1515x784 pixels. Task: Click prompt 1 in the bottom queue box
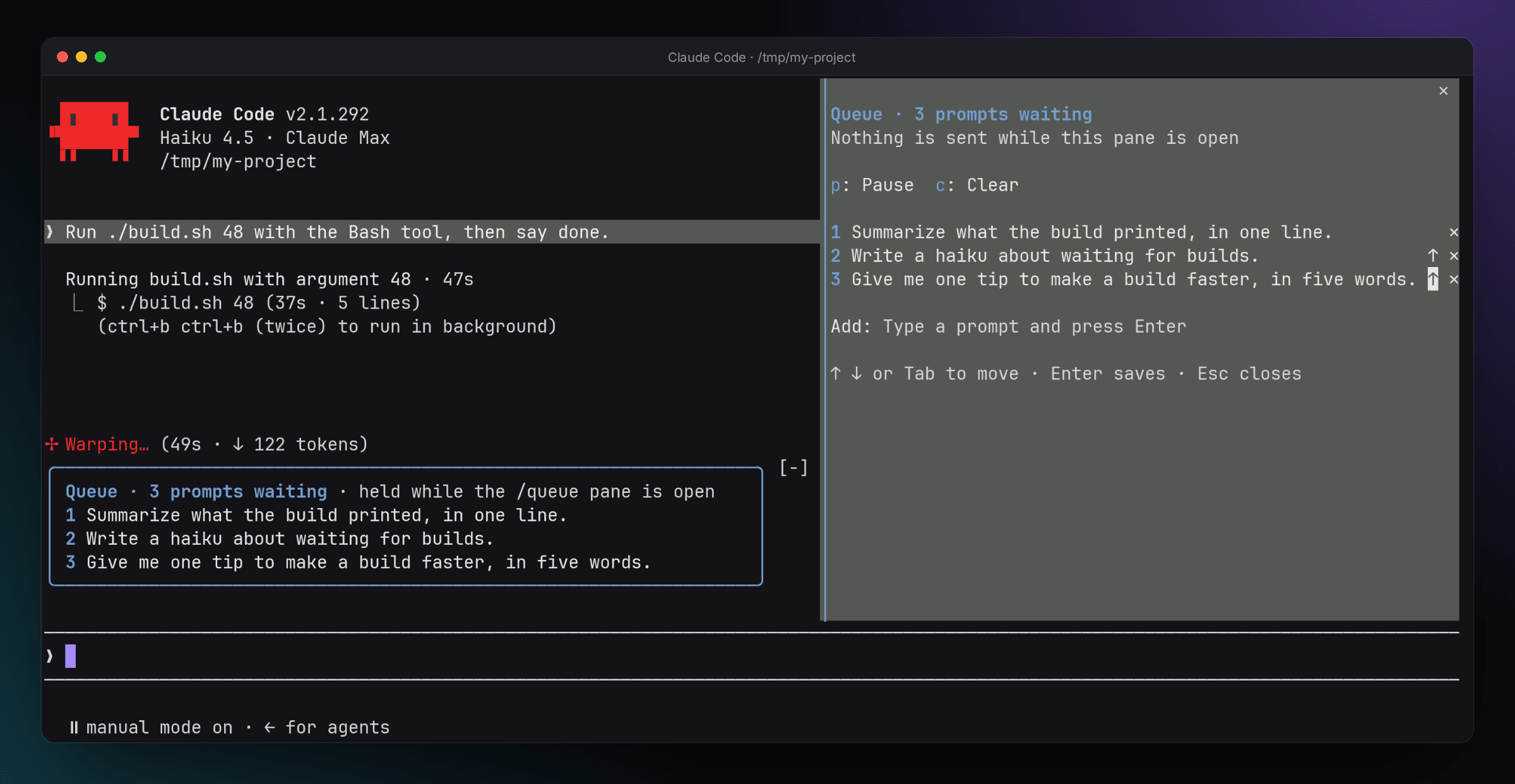point(316,515)
